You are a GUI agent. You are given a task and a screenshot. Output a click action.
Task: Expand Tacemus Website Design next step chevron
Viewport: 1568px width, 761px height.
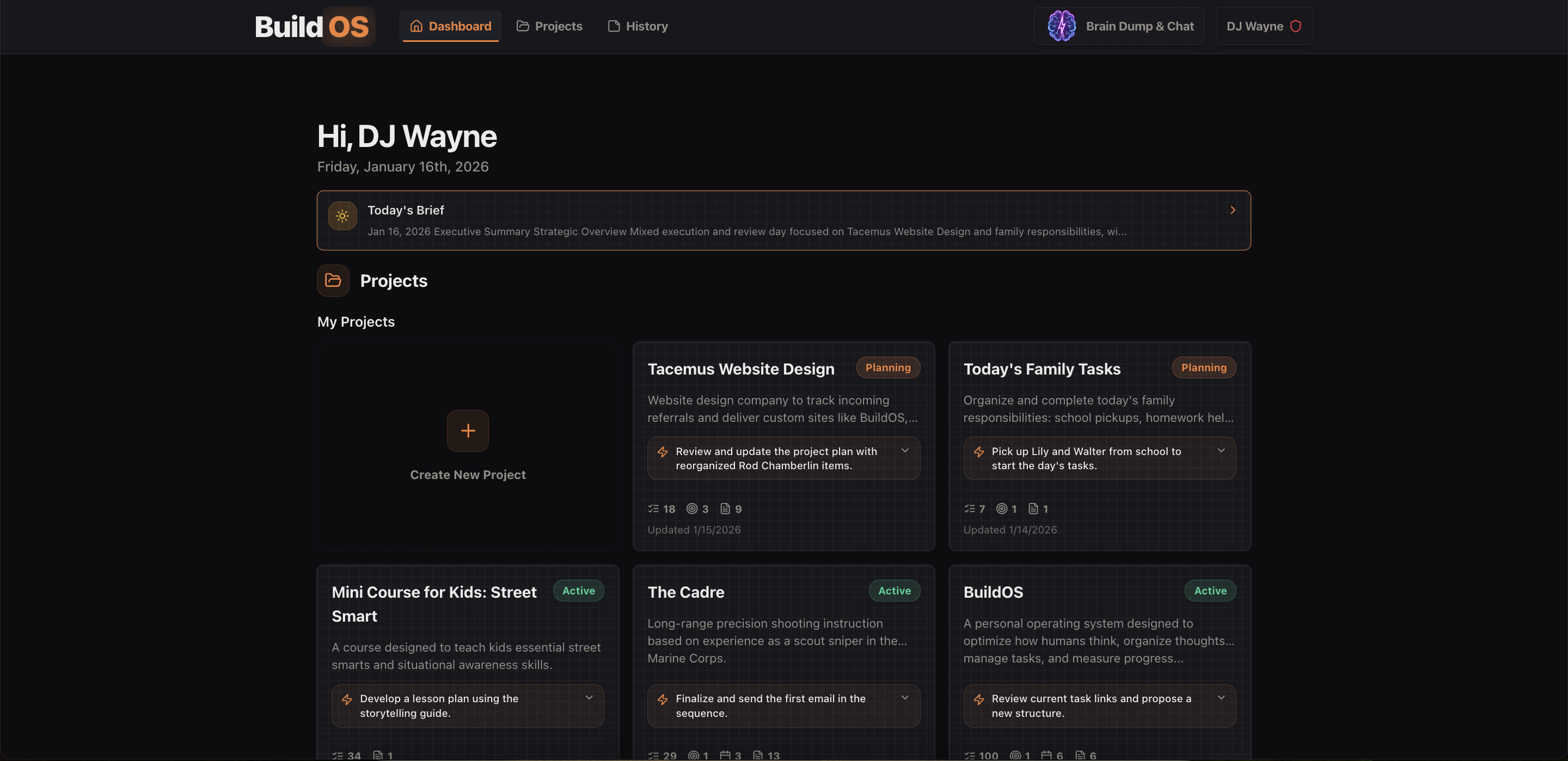point(905,451)
